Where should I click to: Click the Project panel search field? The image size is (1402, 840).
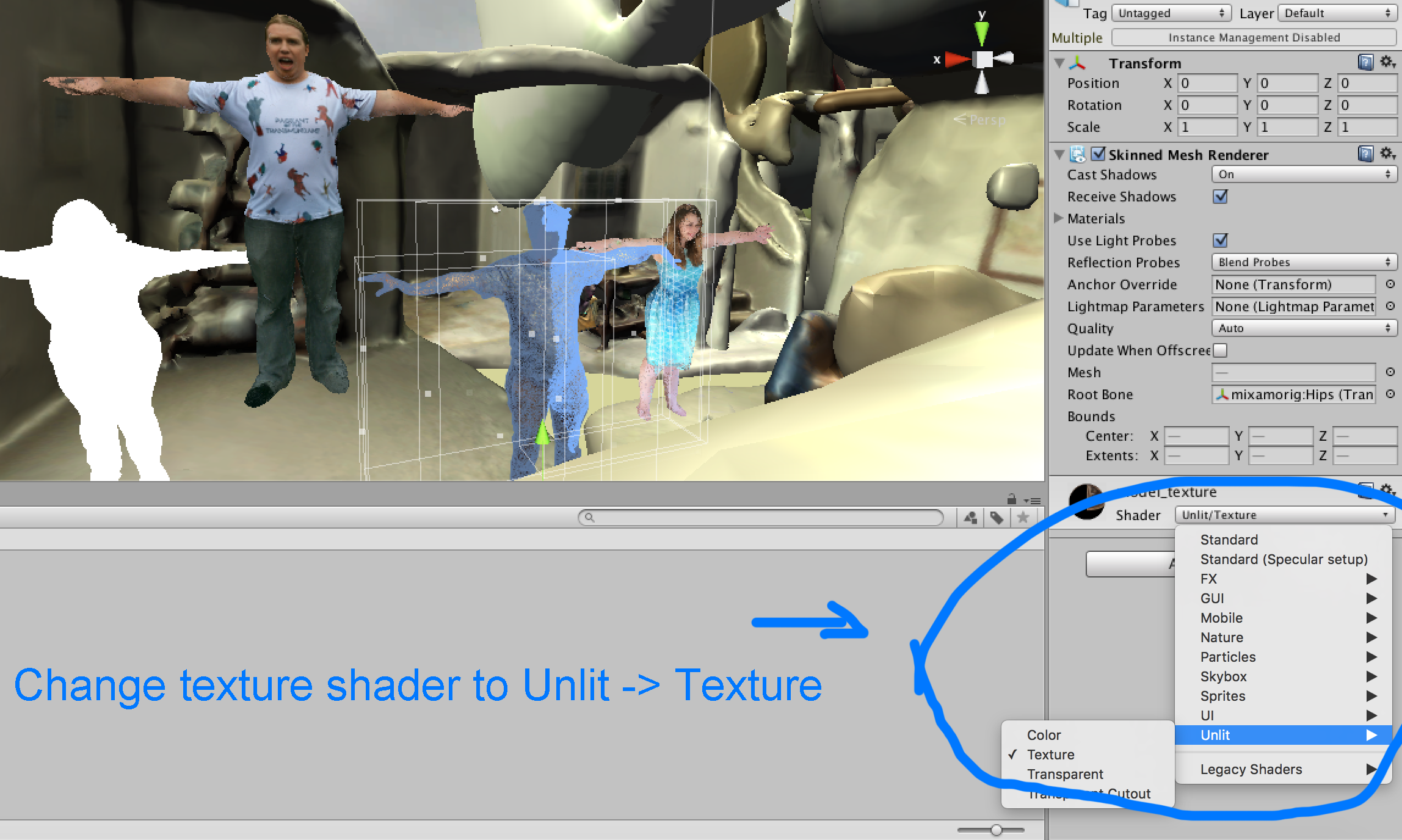point(760,518)
